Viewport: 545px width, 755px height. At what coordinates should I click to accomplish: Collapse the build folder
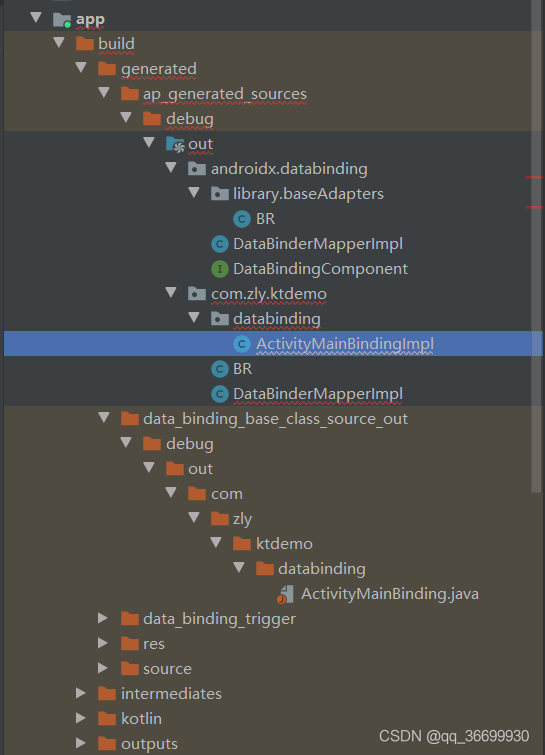[59, 43]
